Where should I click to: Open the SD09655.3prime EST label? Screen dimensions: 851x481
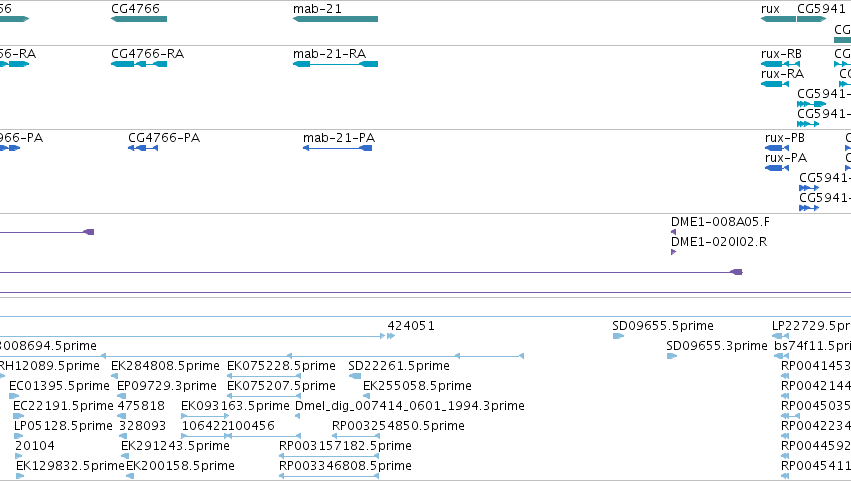point(717,346)
